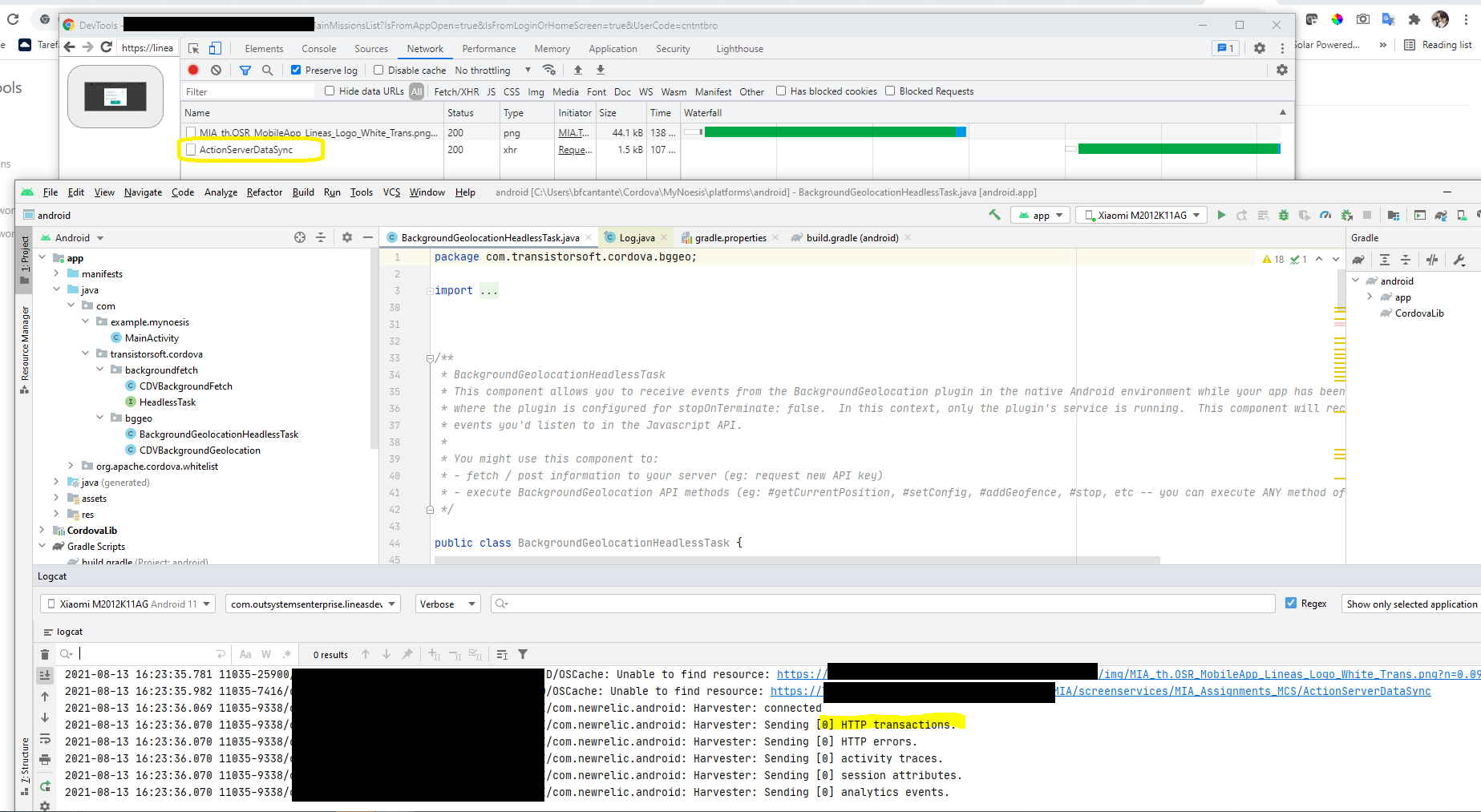Image resolution: width=1481 pixels, height=812 pixels.
Task: Toggle device toolbar icon in DevTools
Action: tap(215, 48)
